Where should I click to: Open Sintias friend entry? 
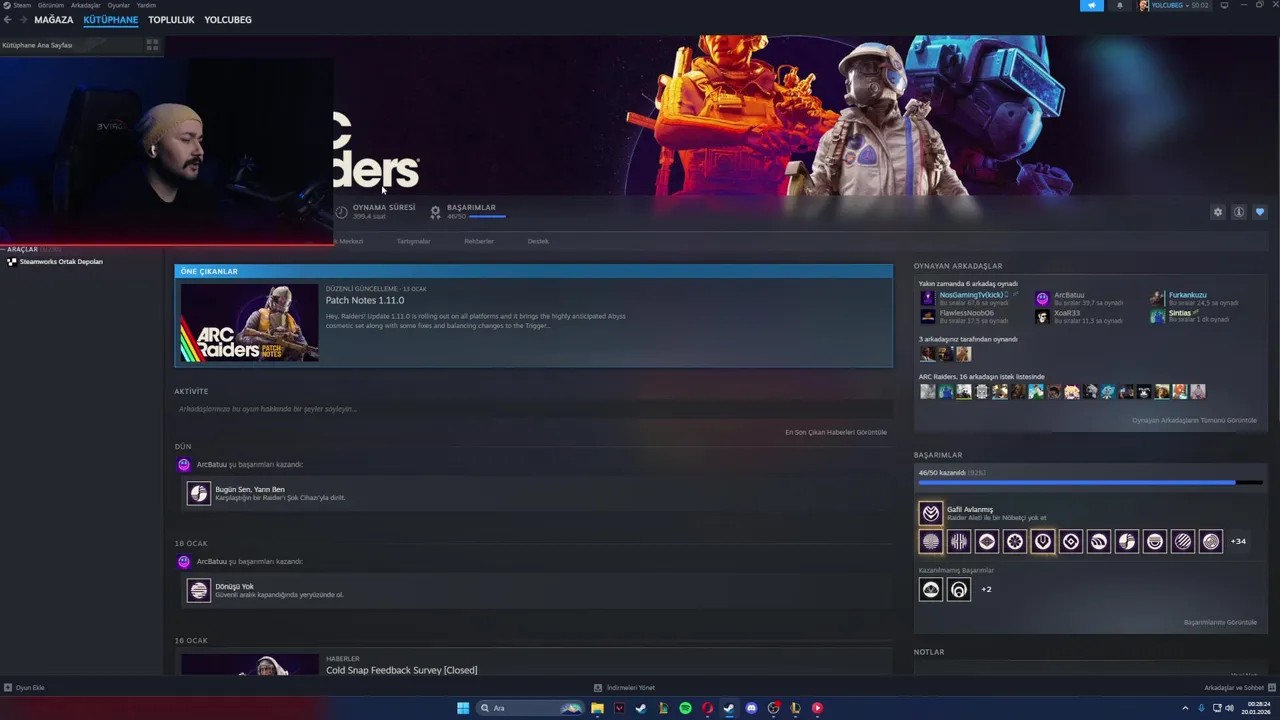1190,316
